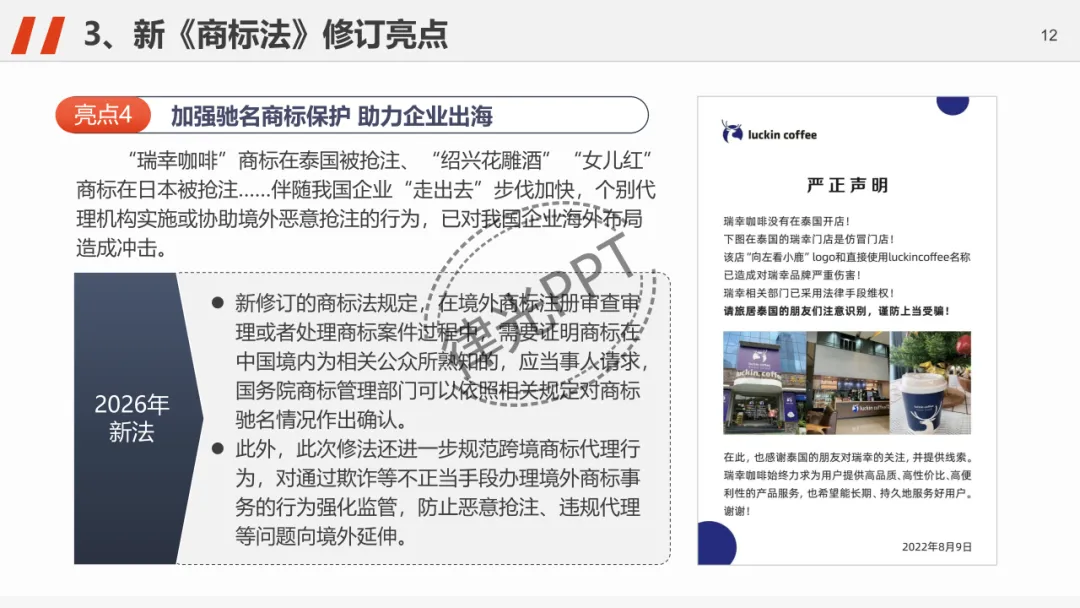1080x608 pixels.
Task: Click the bullet starting 此外，此次修法还进一步
Action: pyautogui.click(x=427, y=492)
